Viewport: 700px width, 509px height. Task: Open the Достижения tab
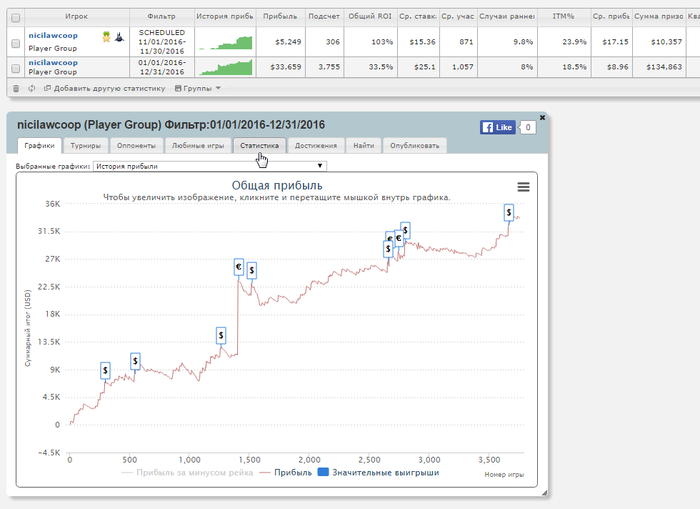point(316,146)
